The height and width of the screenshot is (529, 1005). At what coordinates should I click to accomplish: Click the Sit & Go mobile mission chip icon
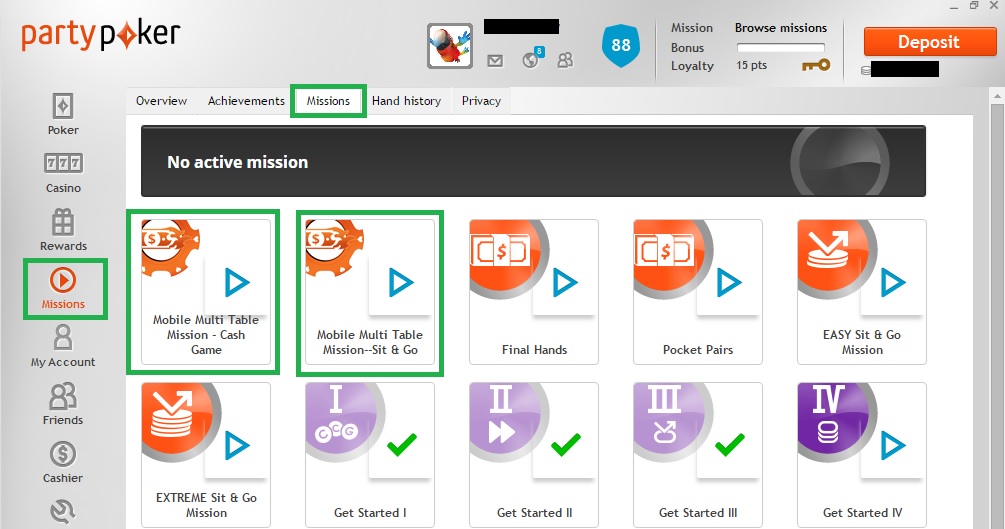335,248
